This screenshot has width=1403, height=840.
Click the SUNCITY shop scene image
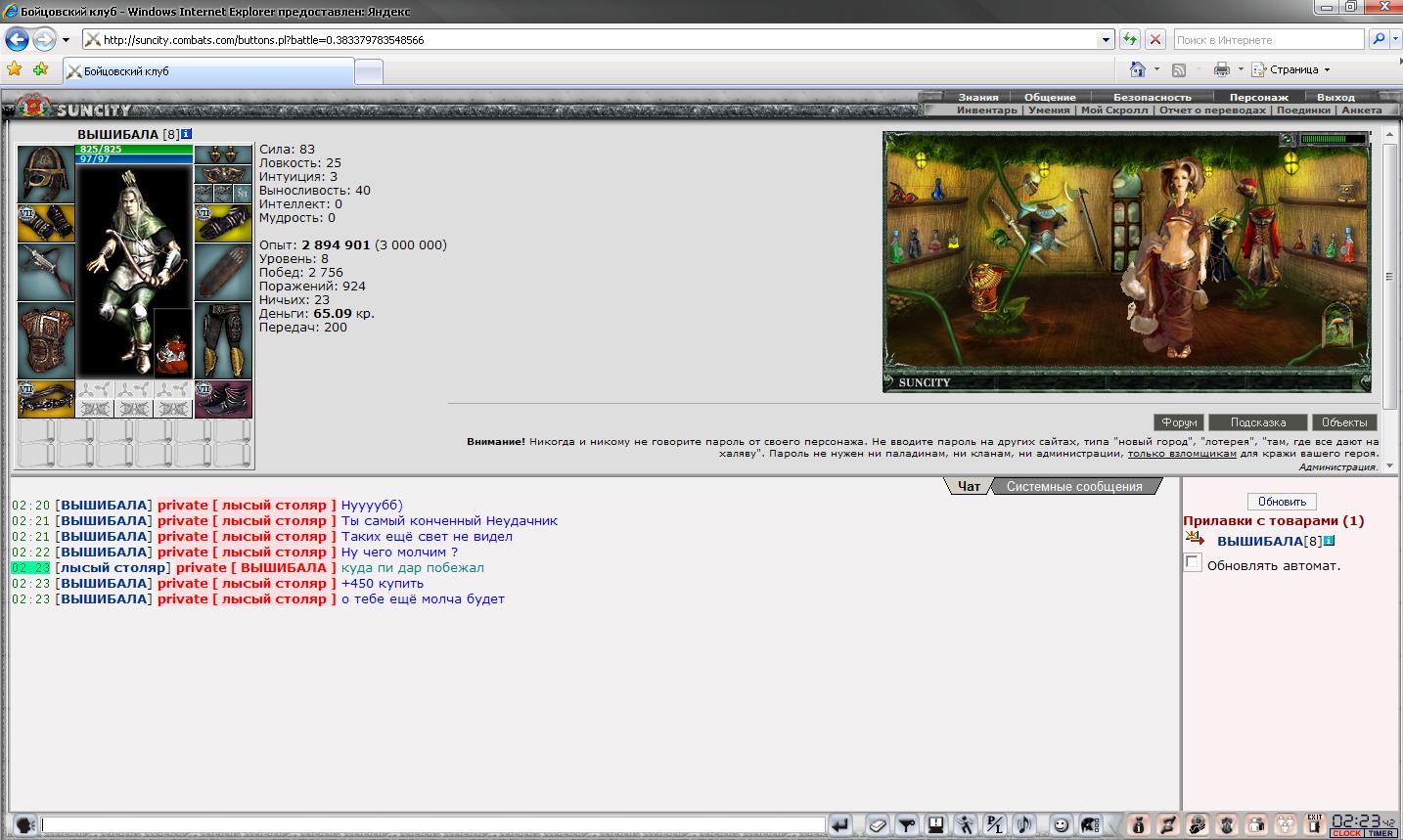click(x=1126, y=261)
